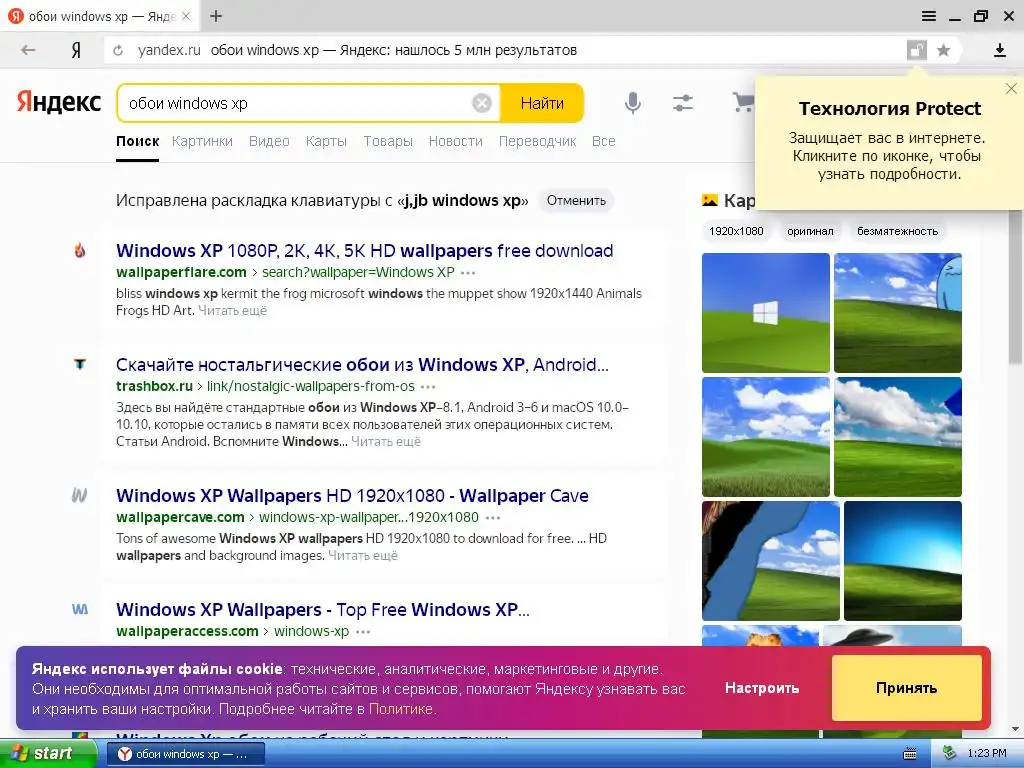
Task: Click Настроить in cookie banner
Action: coord(761,688)
